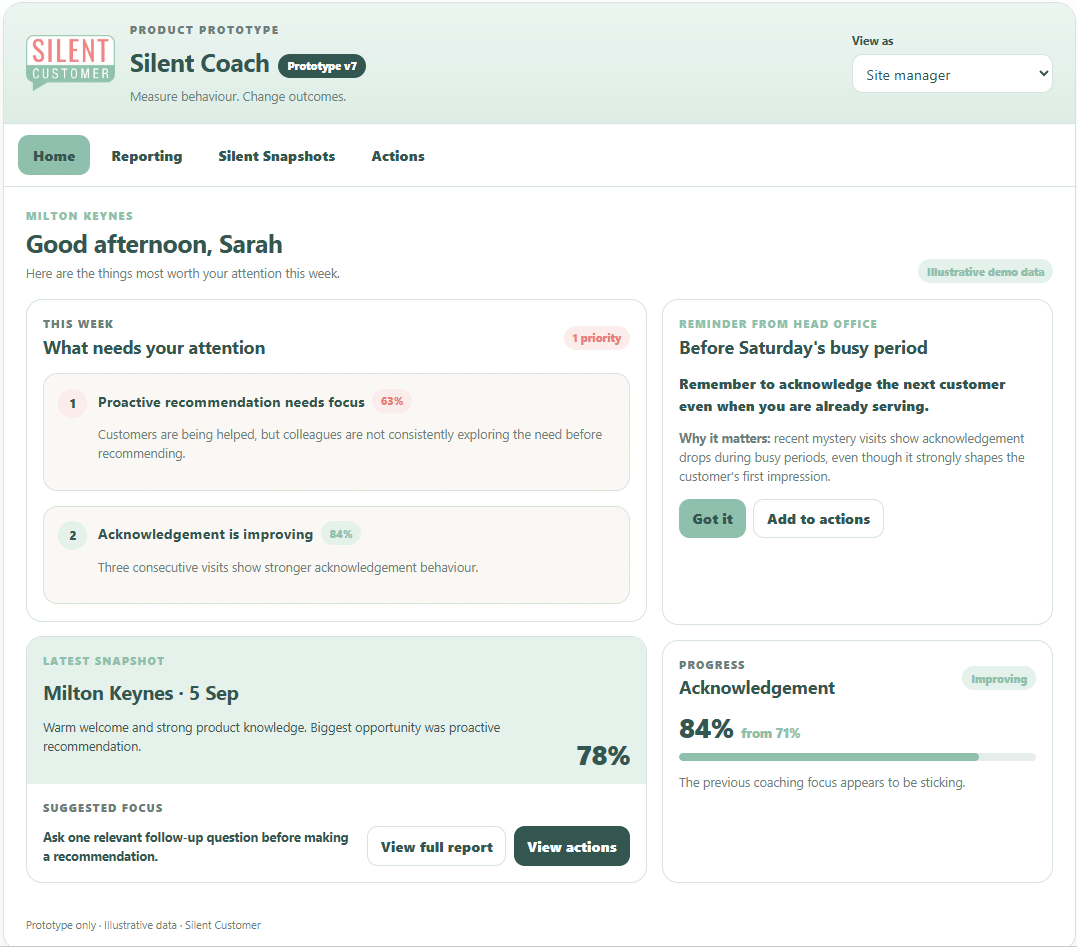The width and height of the screenshot is (1077, 947).
Task: Open the Proactive recommendation needs focus card
Action: [x=337, y=432]
